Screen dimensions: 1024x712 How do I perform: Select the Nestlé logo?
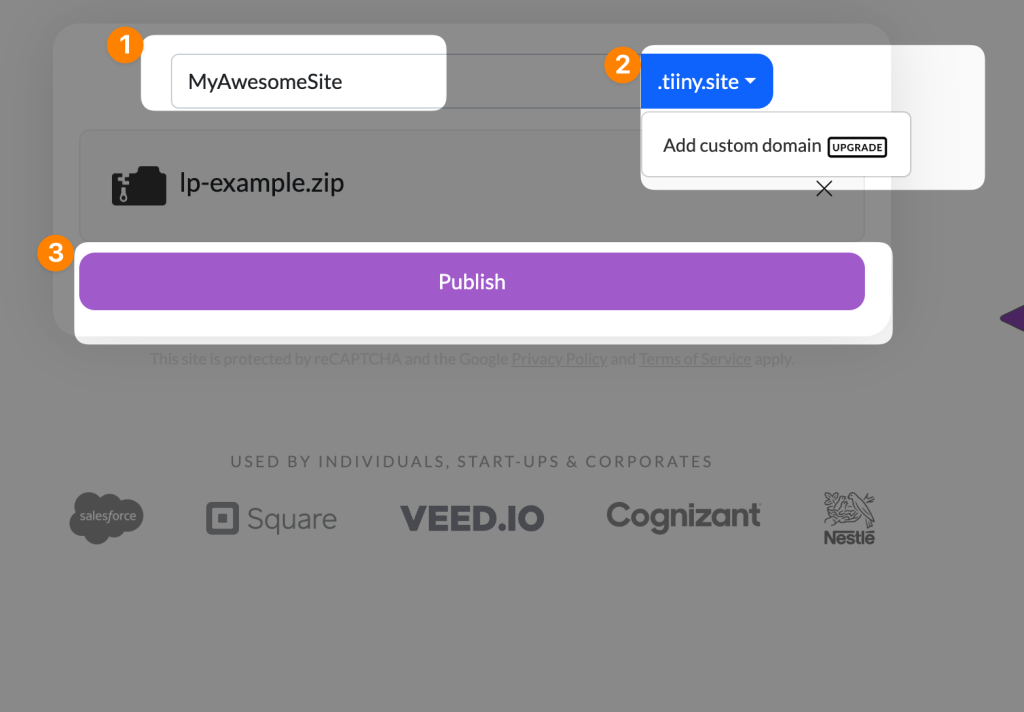click(x=848, y=517)
